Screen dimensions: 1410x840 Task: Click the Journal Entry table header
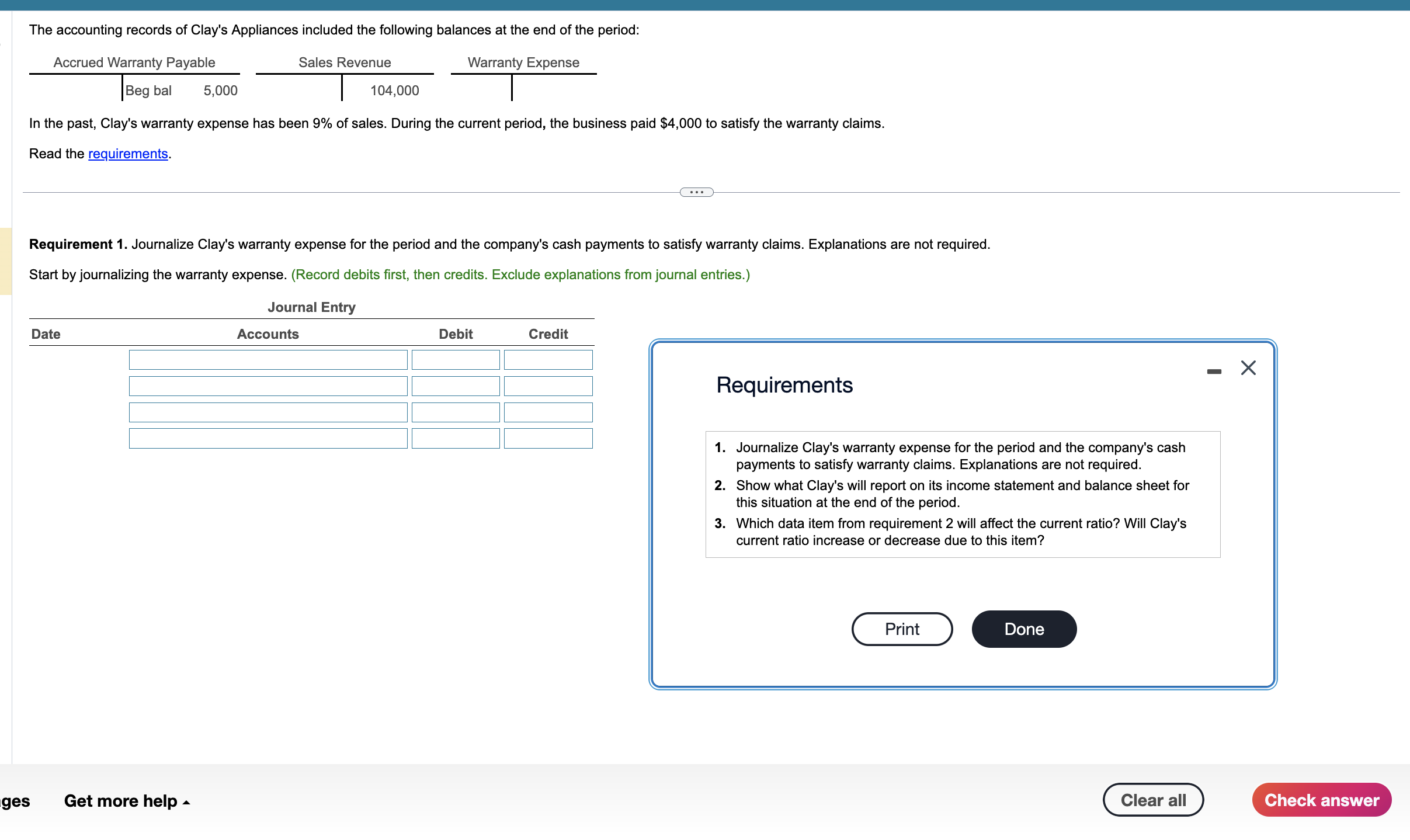click(311, 307)
